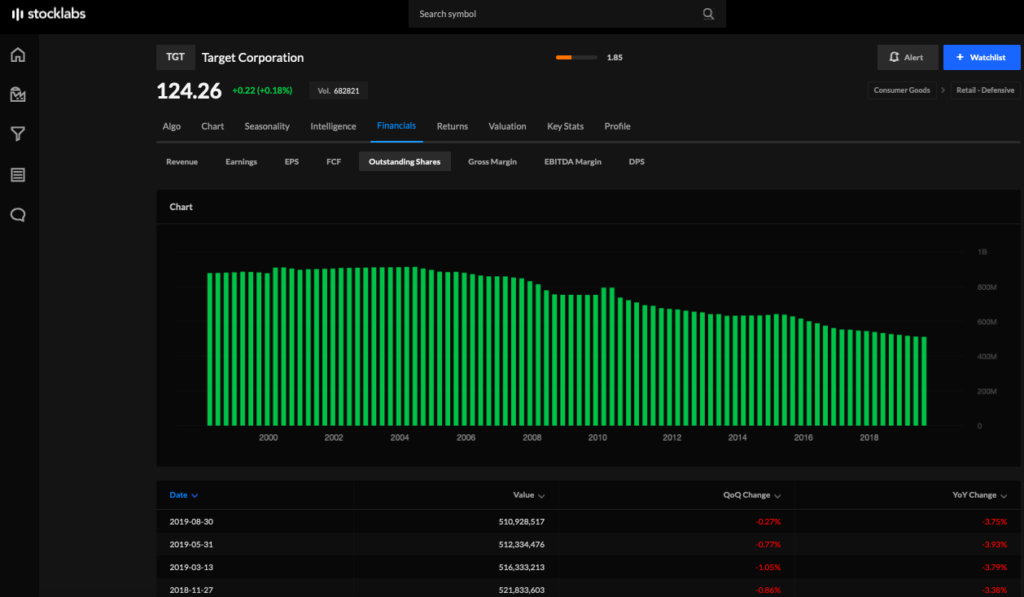This screenshot has width=1024, height=597.
Task: Switch to the Valuation tab
Action: tap(507, 126)
